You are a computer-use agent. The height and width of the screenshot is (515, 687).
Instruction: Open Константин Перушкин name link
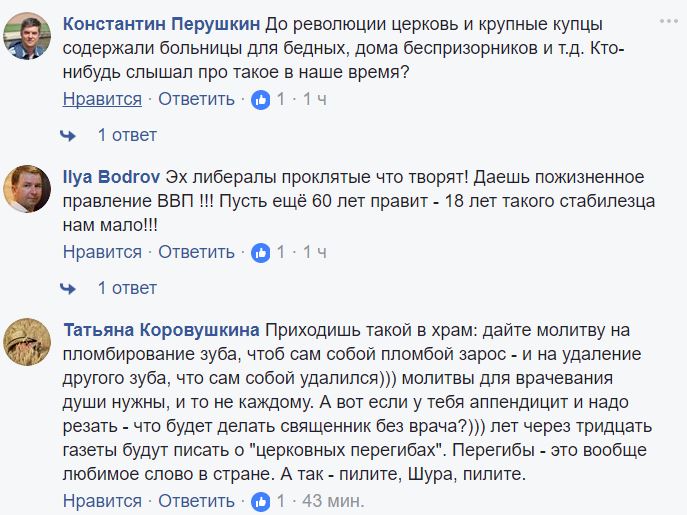(161, 24)
